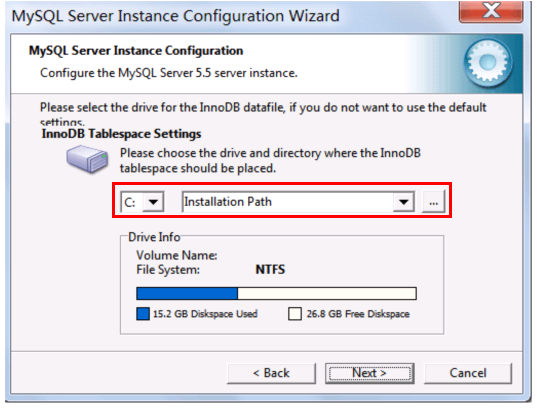Screen dimensions: 537x408
Task: Cancel the configuration wizard
Action: coord(468,373)
